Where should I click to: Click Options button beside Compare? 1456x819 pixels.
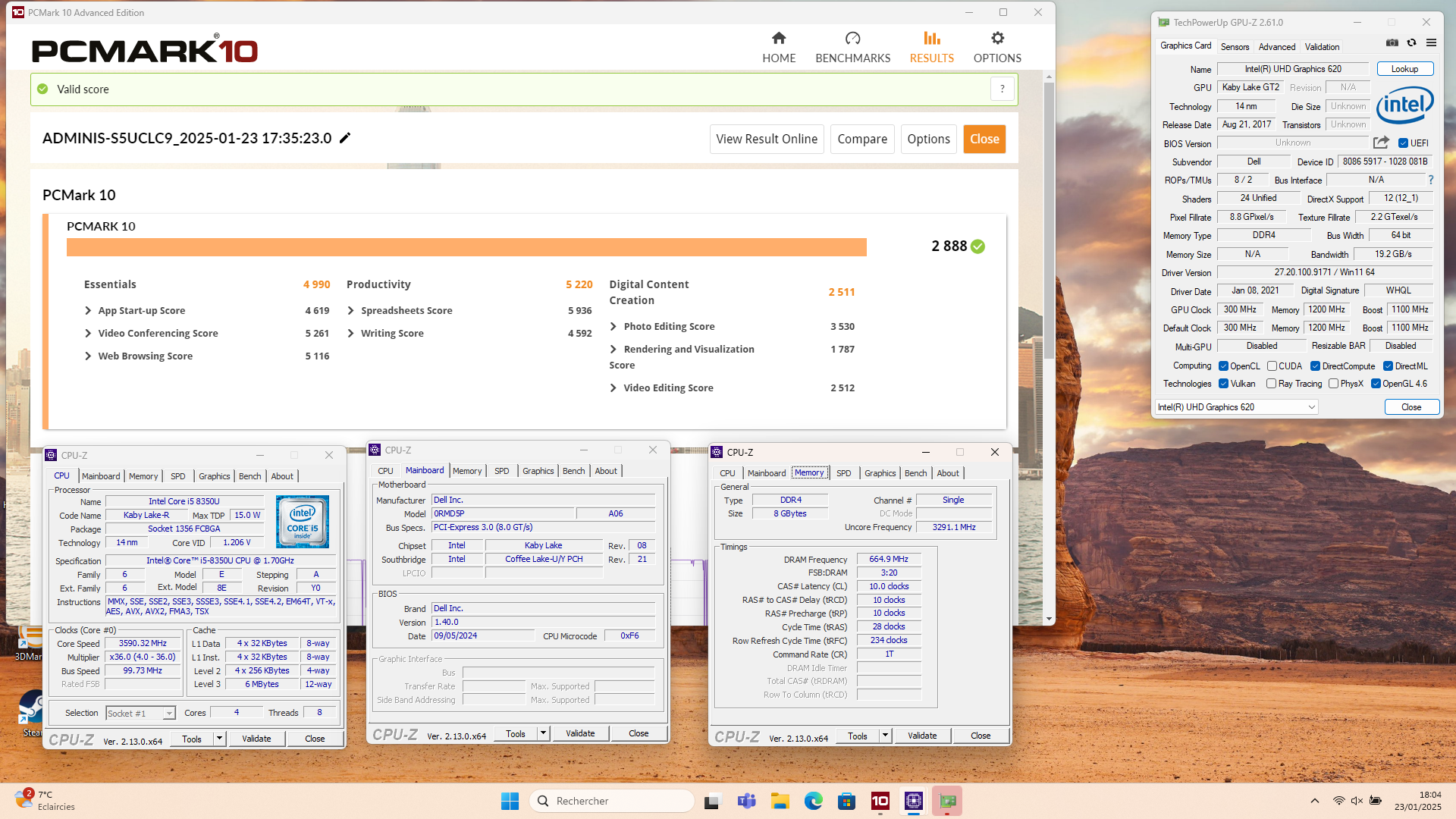tap(928, 139)
